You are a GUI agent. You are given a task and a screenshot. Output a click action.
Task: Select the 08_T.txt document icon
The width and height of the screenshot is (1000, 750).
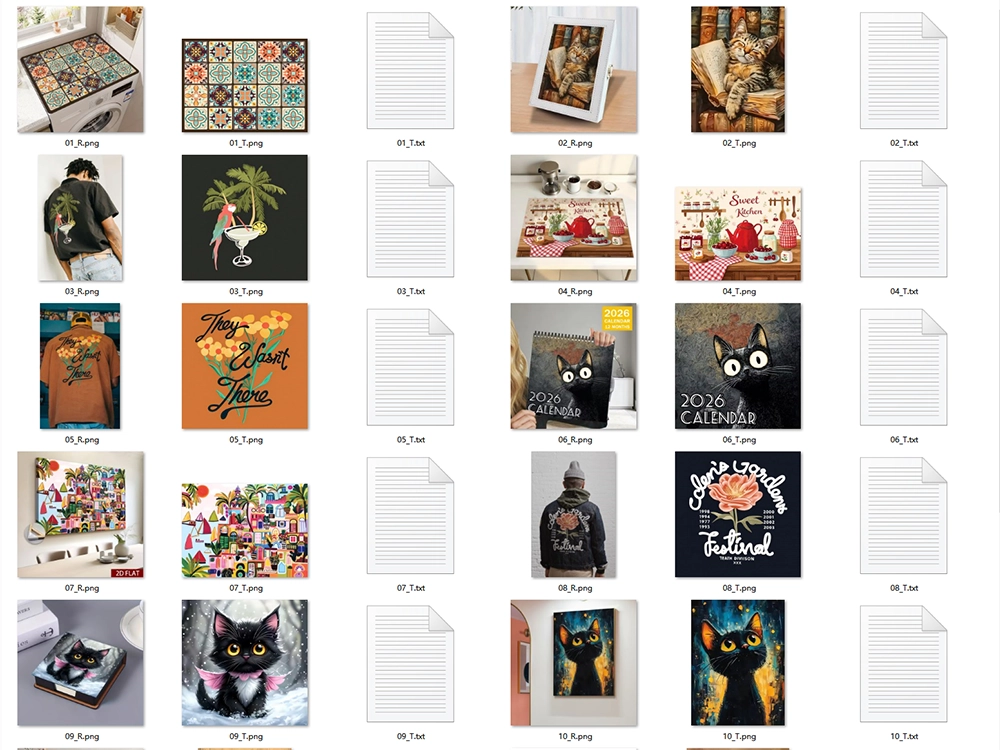[x=903, y=515]
